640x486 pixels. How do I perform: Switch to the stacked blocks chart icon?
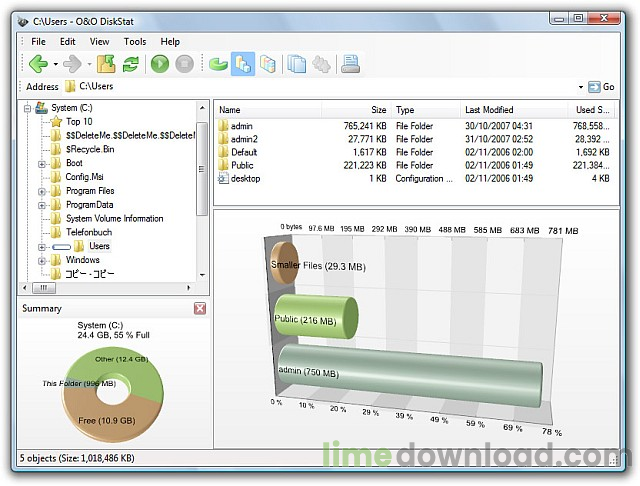pos(267,64)
